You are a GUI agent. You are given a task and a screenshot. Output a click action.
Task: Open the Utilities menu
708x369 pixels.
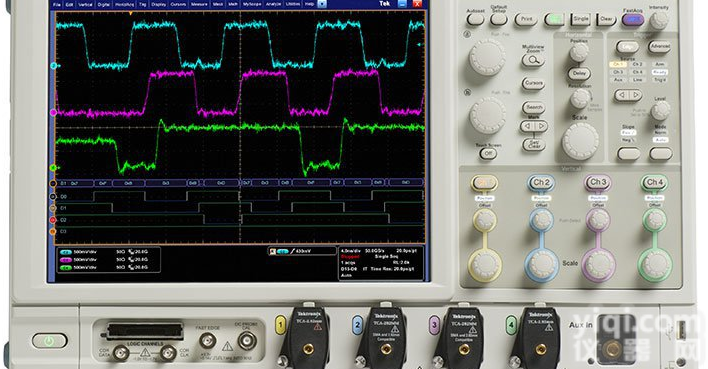coord(293,5)
